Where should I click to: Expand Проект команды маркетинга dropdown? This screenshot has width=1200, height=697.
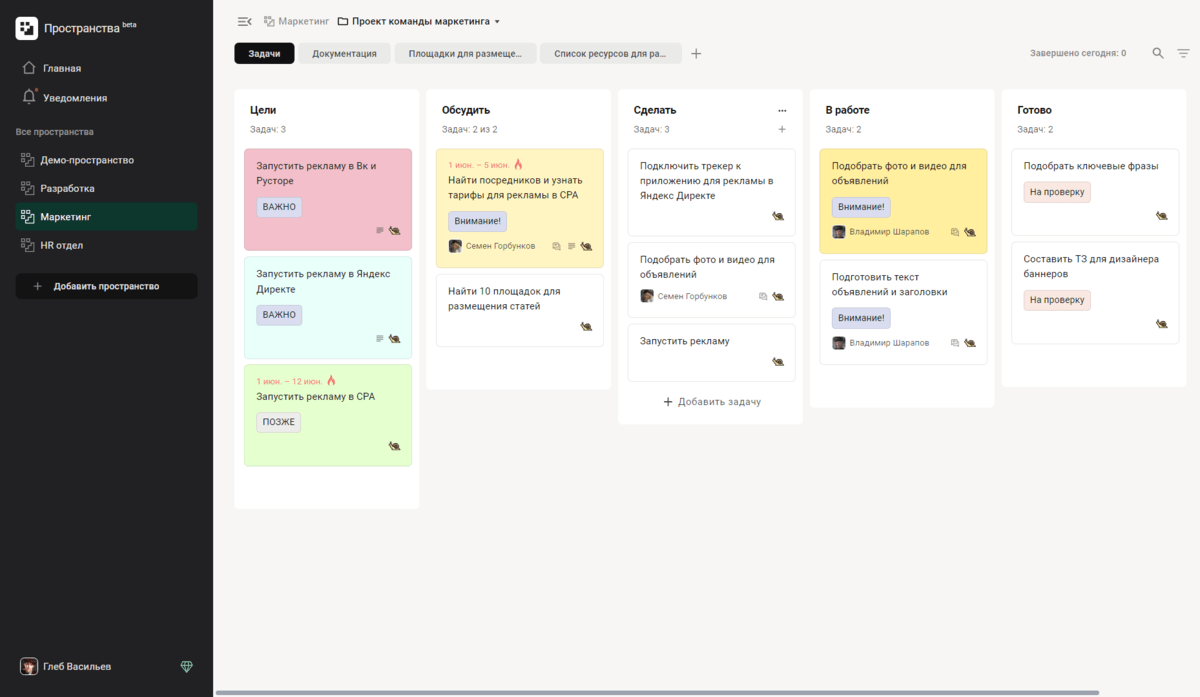tap(497, 21)
